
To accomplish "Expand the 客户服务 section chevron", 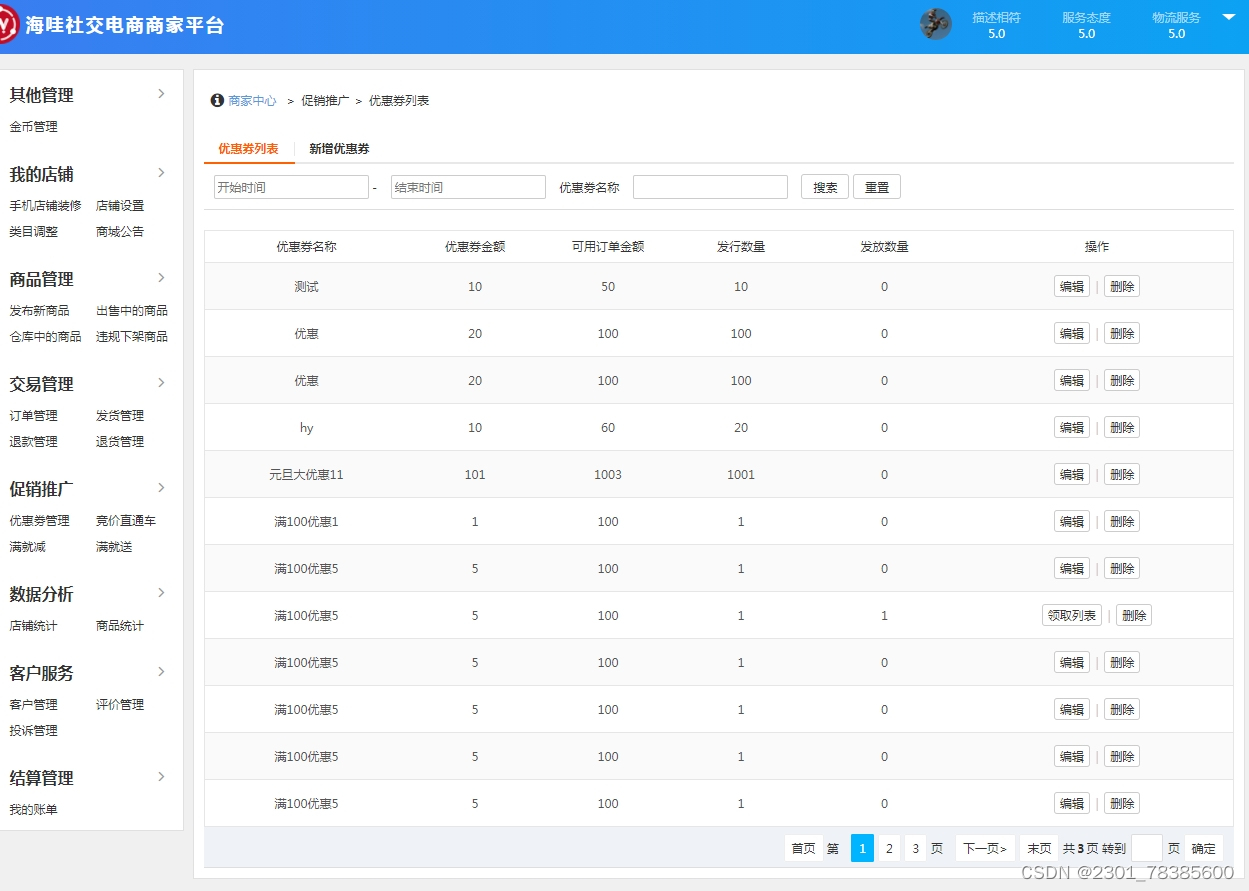I will click(x=161, y=672).
